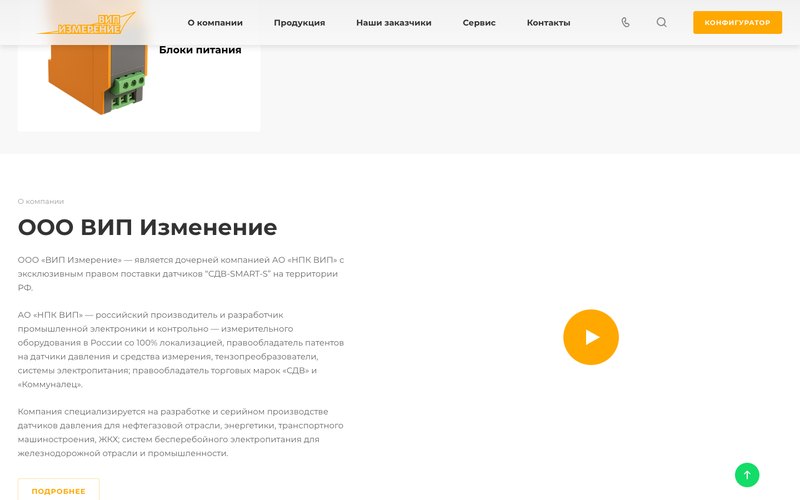
Task: Play the company video
Action: click(591, 337)
